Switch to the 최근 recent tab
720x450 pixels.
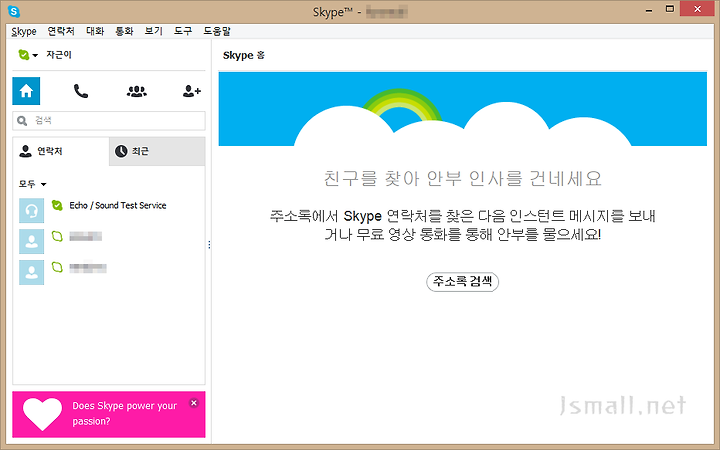[157, 151]
